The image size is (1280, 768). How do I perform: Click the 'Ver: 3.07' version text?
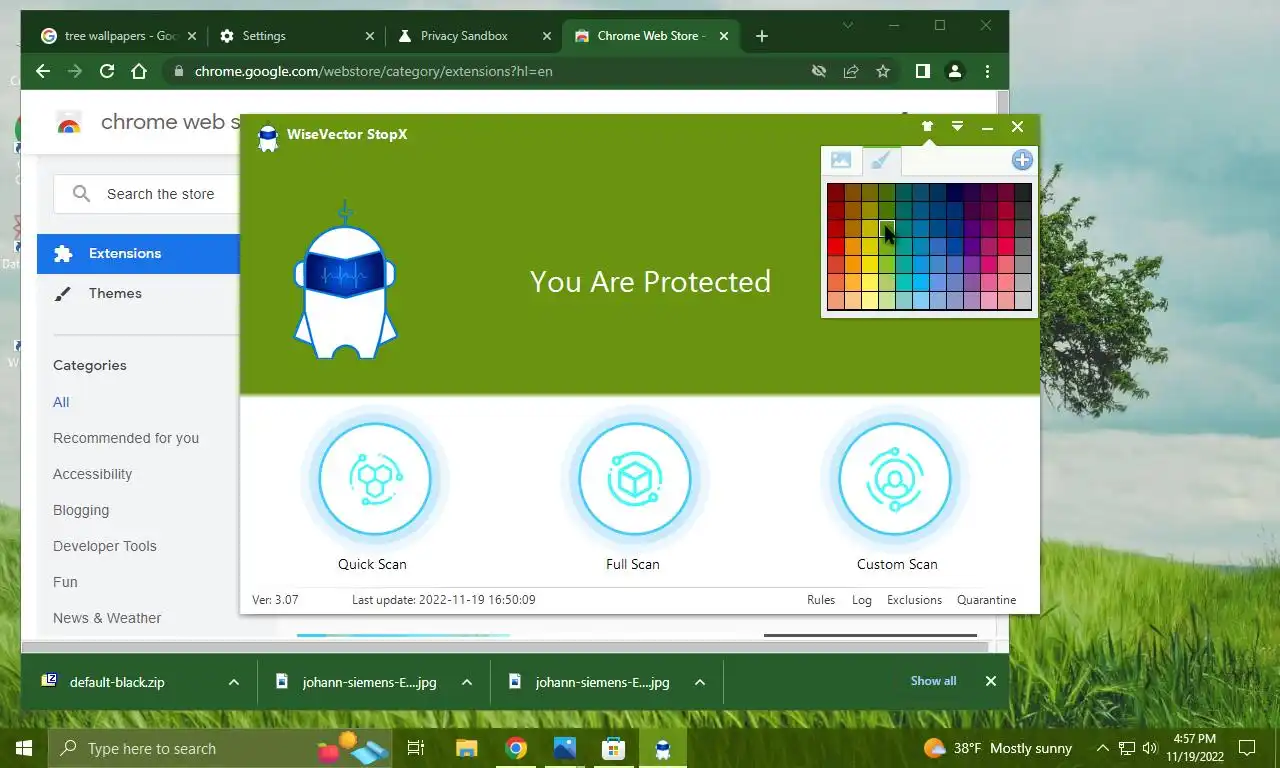(275, 600)
